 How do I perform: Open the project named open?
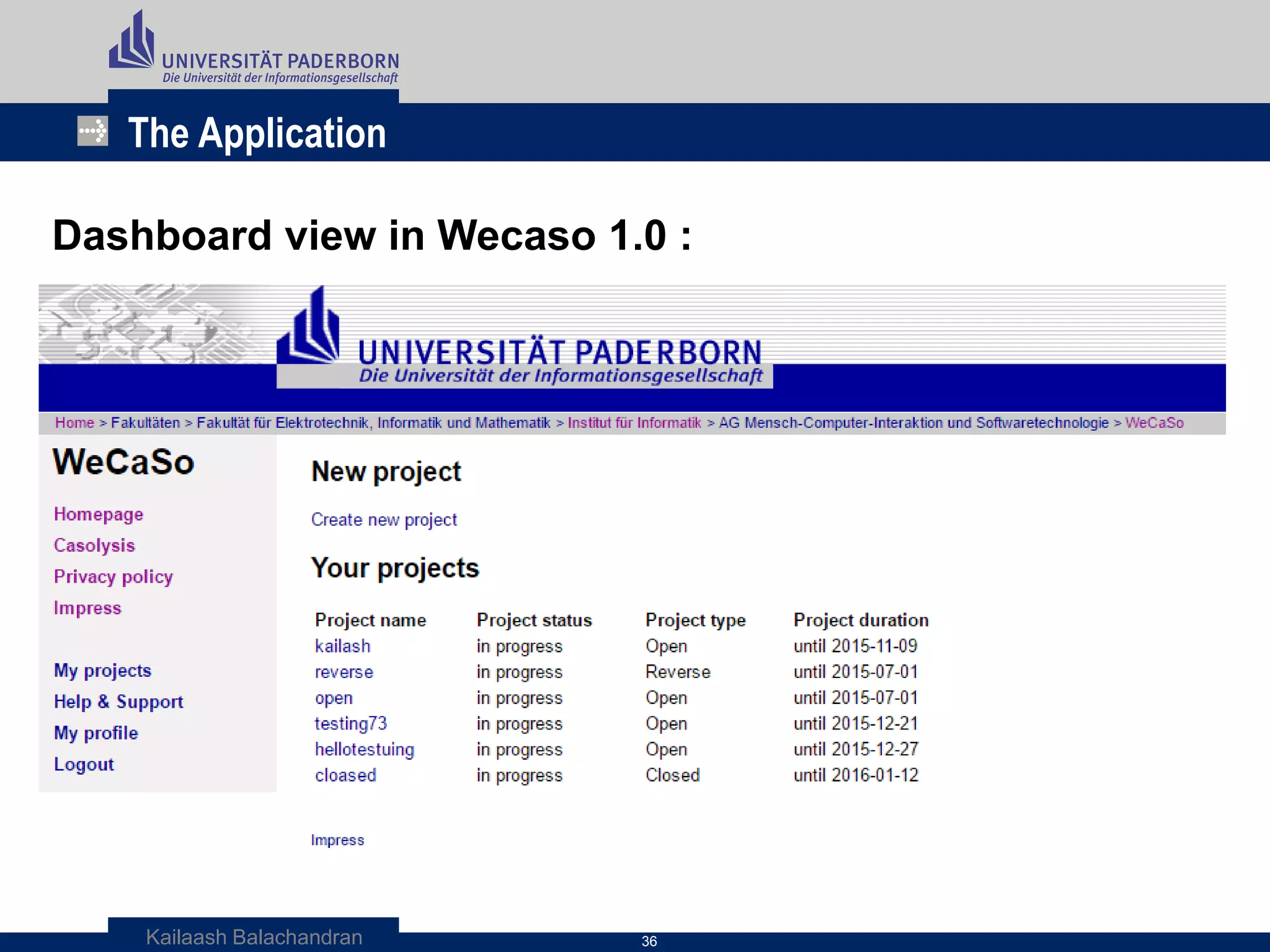tap(334, 699)
